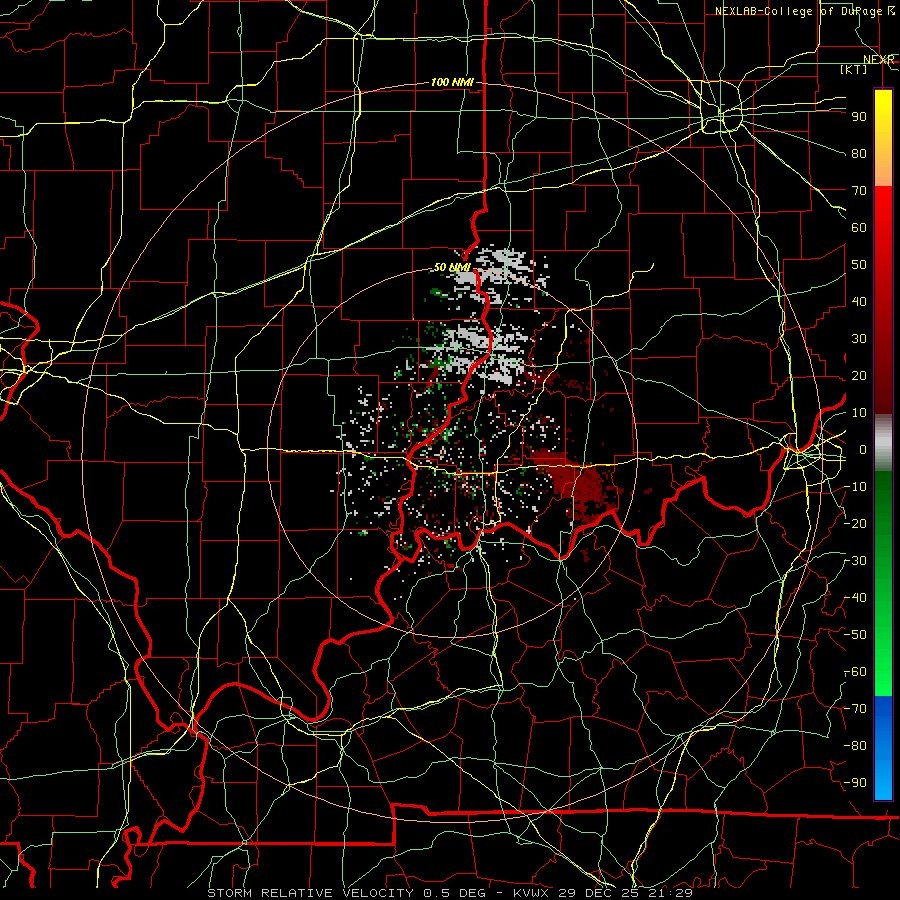Click the 90 value on the velocity scale

(x=859, y=117)
